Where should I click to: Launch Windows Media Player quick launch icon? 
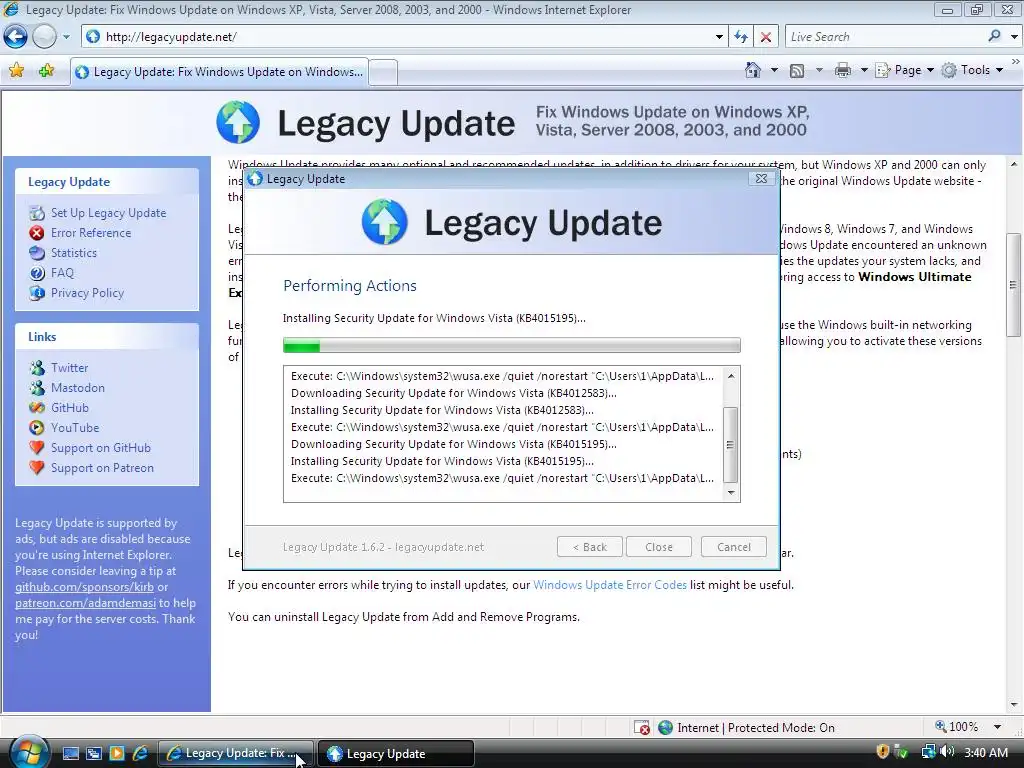[117, 753]
